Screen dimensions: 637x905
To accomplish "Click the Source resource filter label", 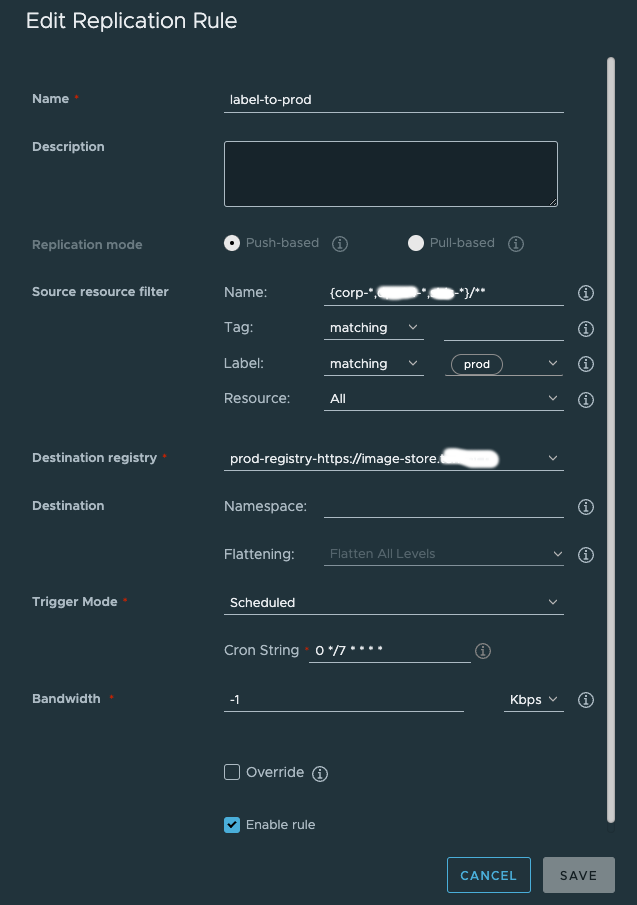I will pyautogui.click(x=100, y=292).
